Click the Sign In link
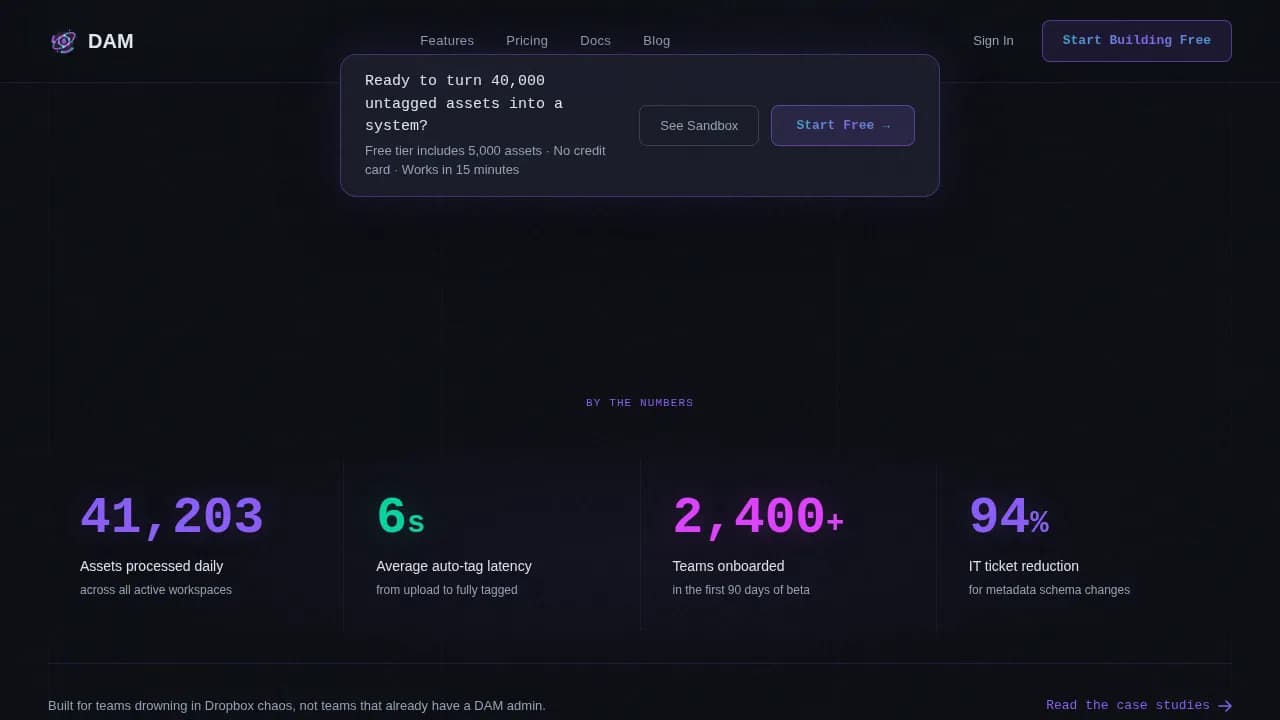Viewport: 1280px width, 720px height. point(993,41)
